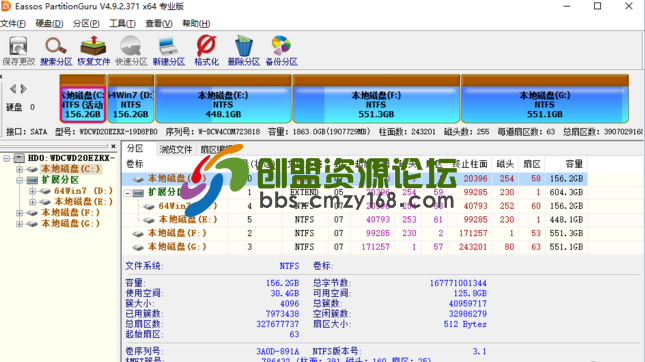The image size is (645, 362).
Task: Collapse the 扩展分区 tree node
Action: point(19,180)
